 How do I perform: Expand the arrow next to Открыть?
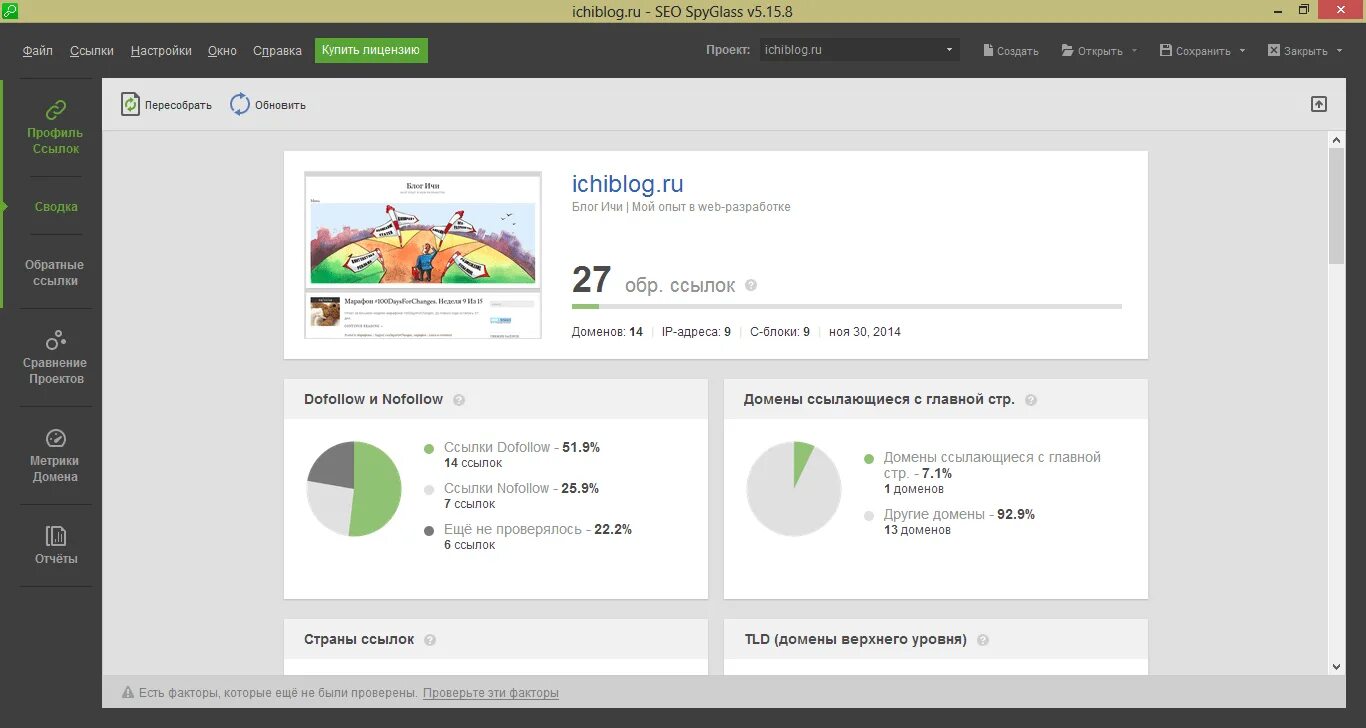(1134, 51)
